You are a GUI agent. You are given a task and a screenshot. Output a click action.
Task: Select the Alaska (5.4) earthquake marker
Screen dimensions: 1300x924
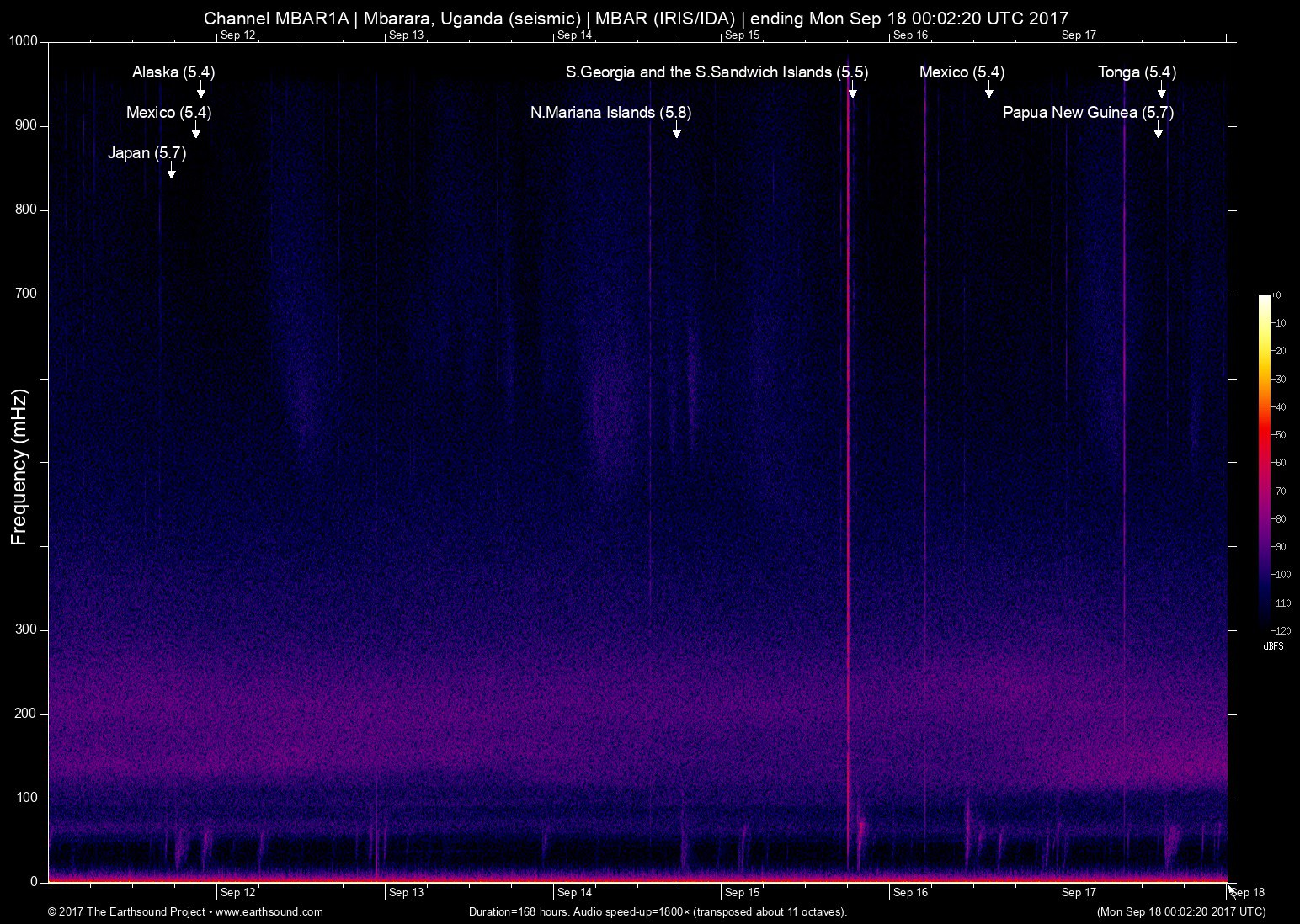pos(173,73)
